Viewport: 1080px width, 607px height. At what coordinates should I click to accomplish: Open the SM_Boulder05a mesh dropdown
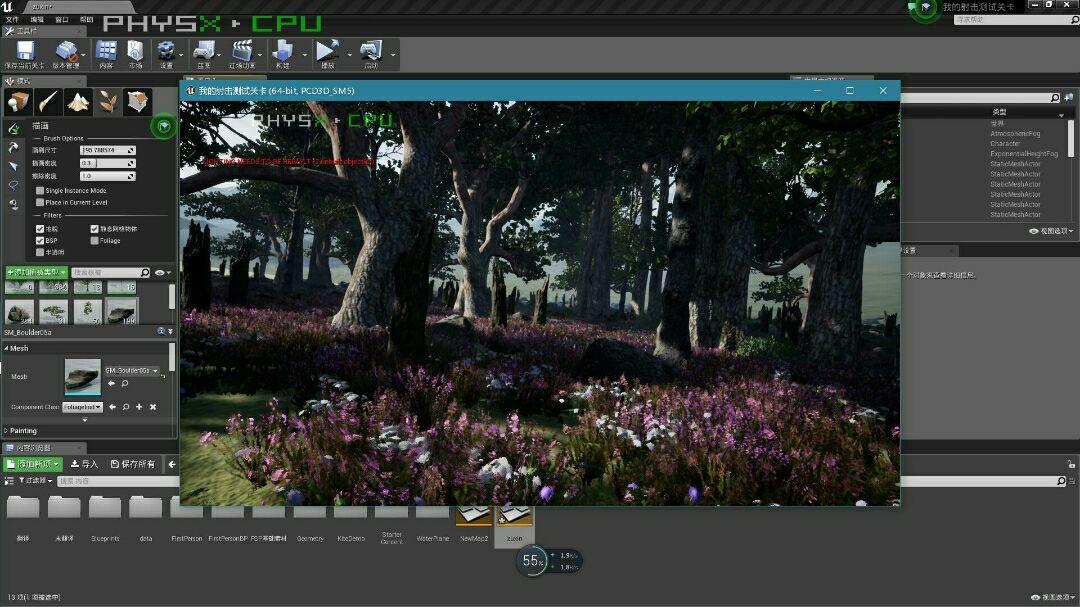[x=132, y=370]
